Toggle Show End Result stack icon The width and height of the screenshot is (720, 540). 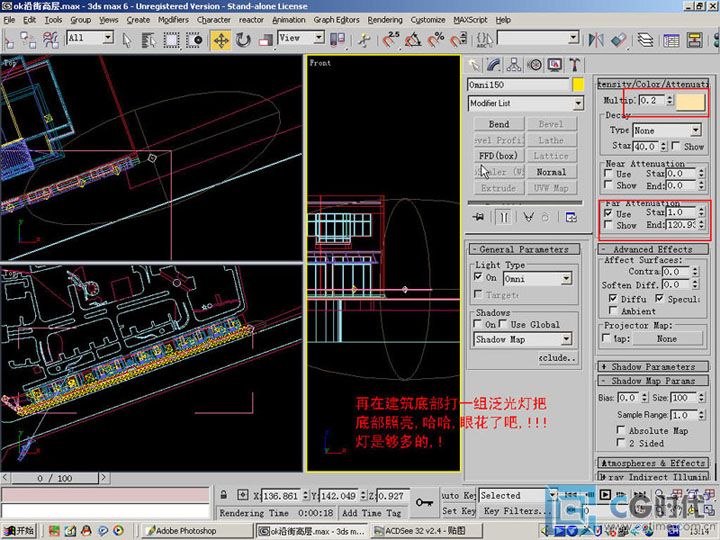(504, 217)
